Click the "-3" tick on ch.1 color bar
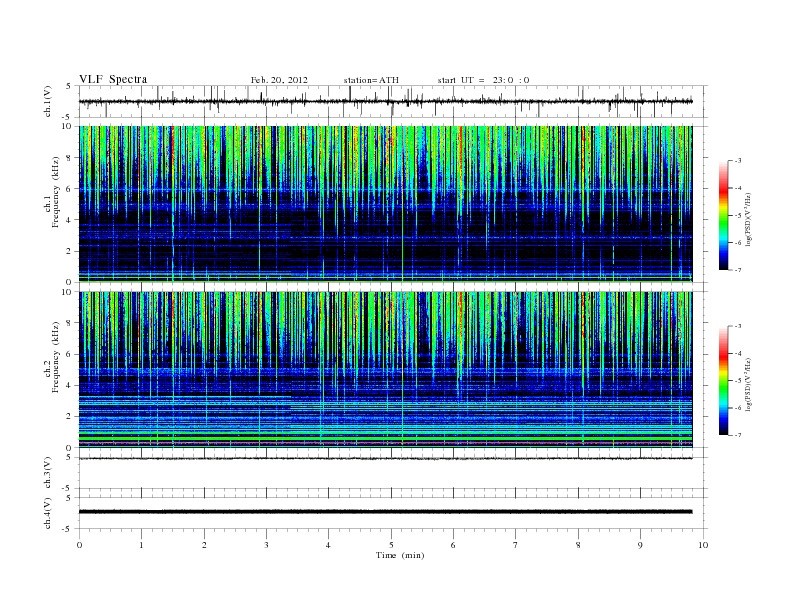Viewport: 792px width, 612px height. (x=737, y=161)
